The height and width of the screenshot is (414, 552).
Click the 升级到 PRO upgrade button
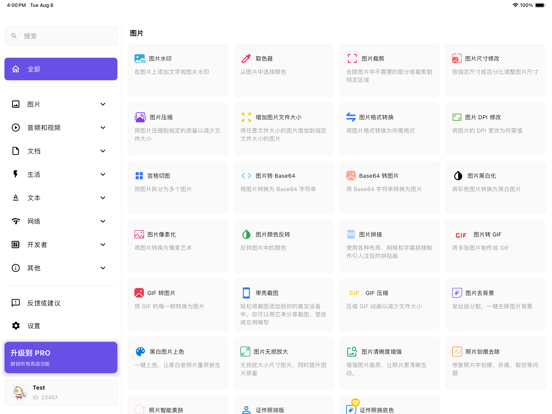tap(61, 357)
